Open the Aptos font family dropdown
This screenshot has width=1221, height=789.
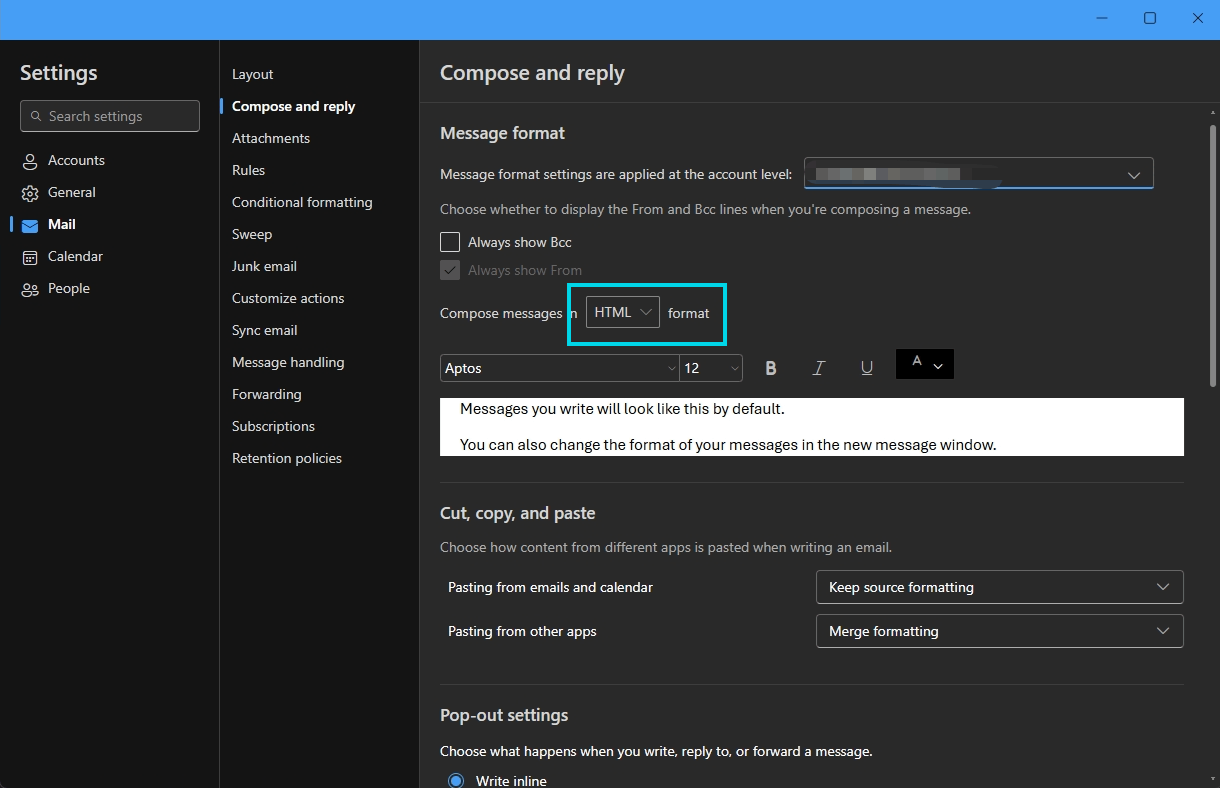click(560, 368)
